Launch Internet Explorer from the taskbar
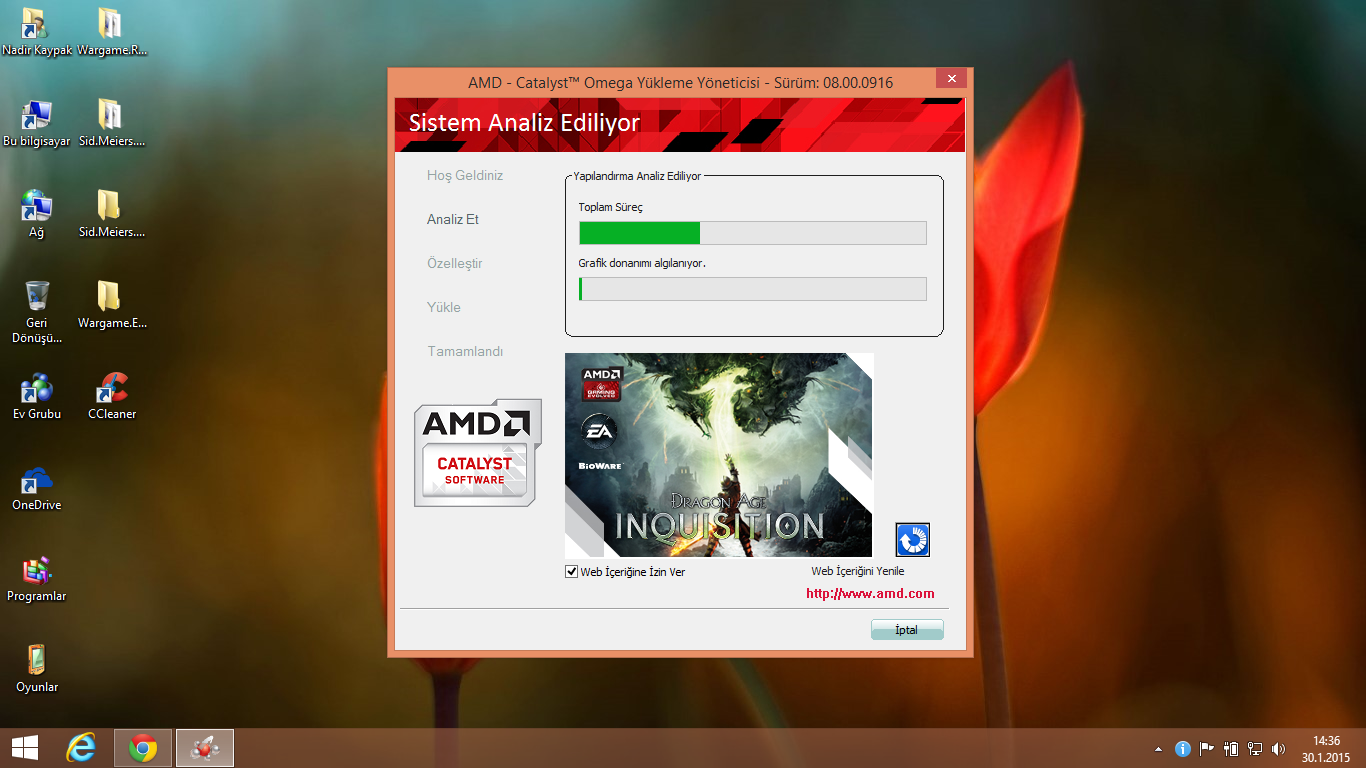 click(x=81, y=748)
